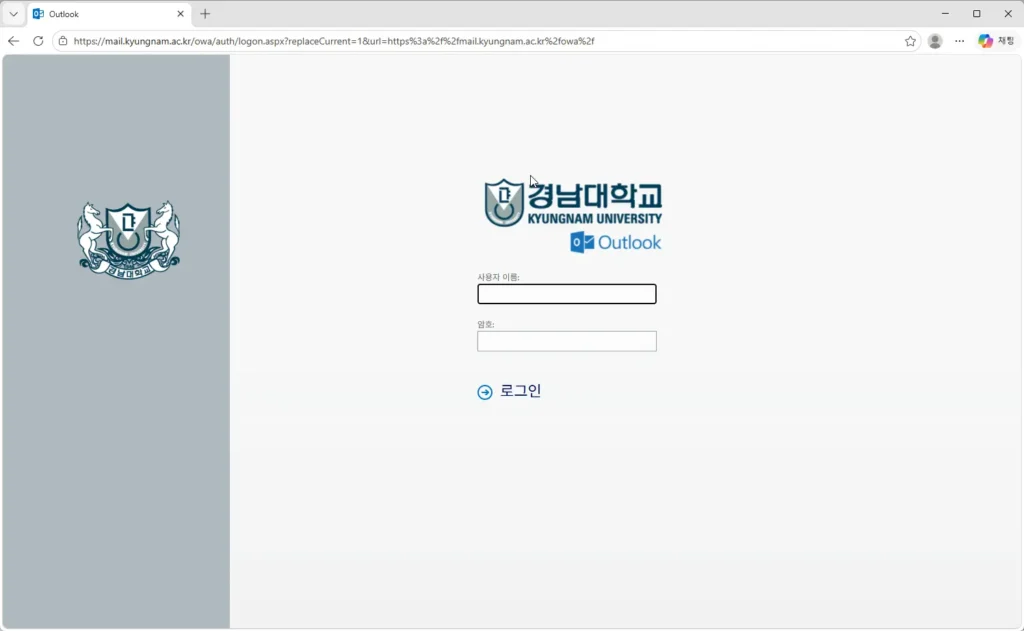
Task: Click the page refresh icon
Action: (38, 41)
